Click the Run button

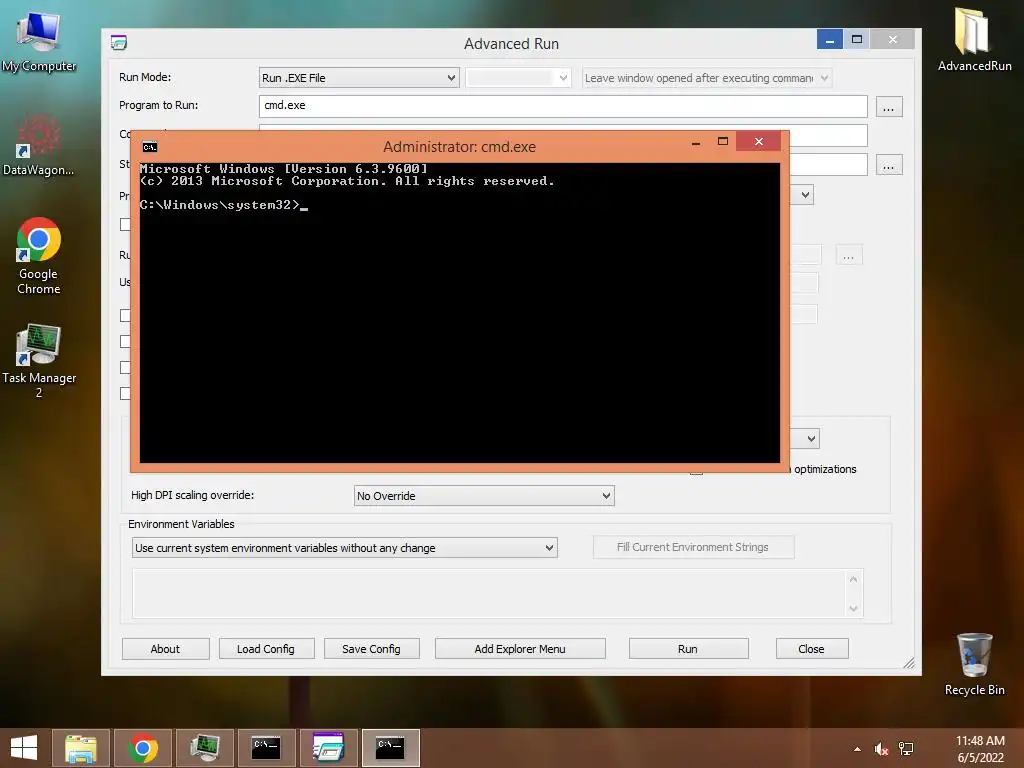(688, 648)
